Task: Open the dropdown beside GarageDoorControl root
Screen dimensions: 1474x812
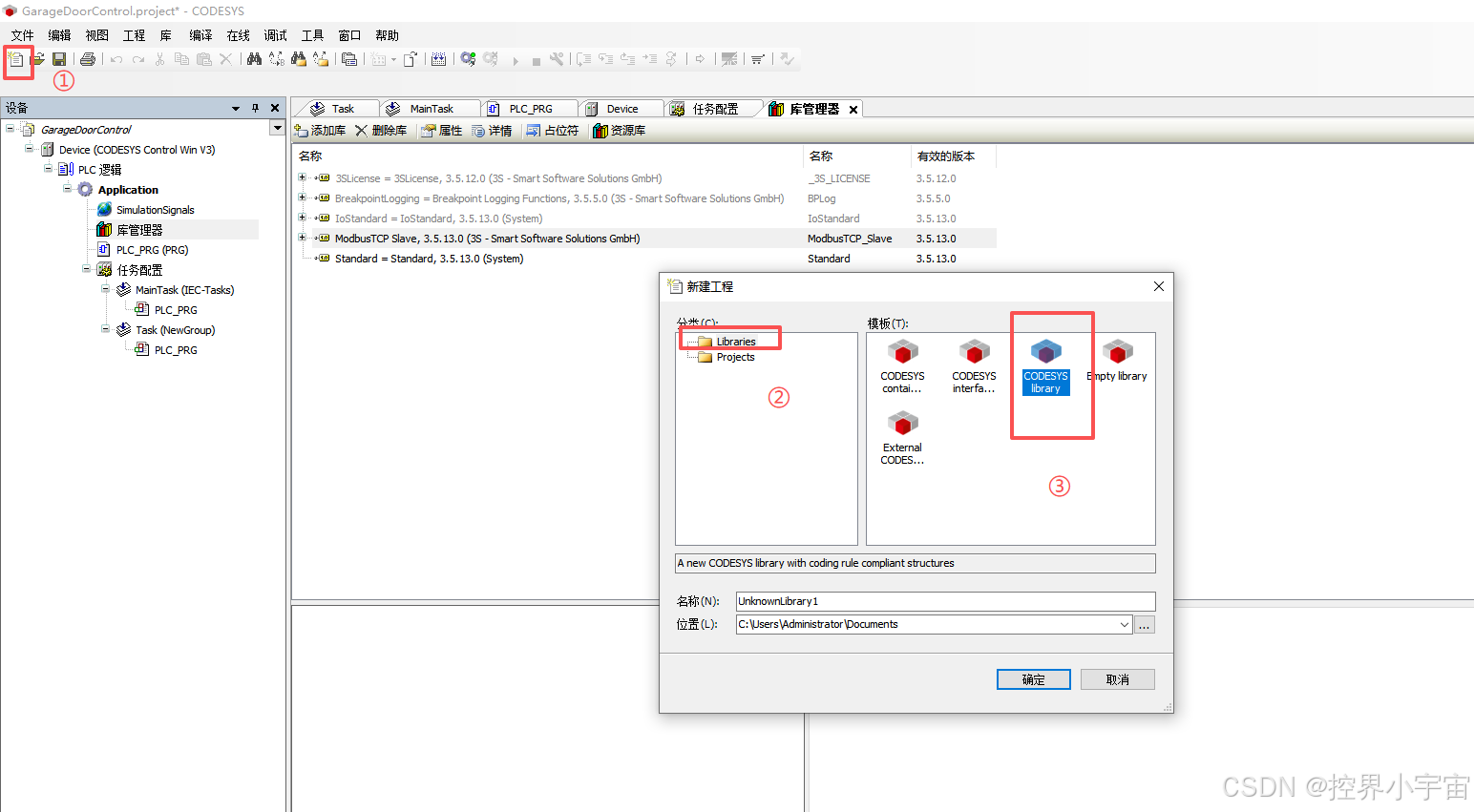Action: 278,128
